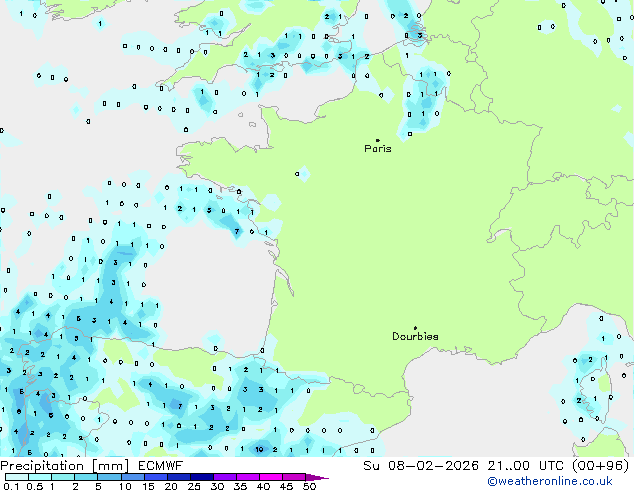This screenshot has height=490, width=634.
Task: Click the legend scale label 0.1
Action: pos(12,486)
